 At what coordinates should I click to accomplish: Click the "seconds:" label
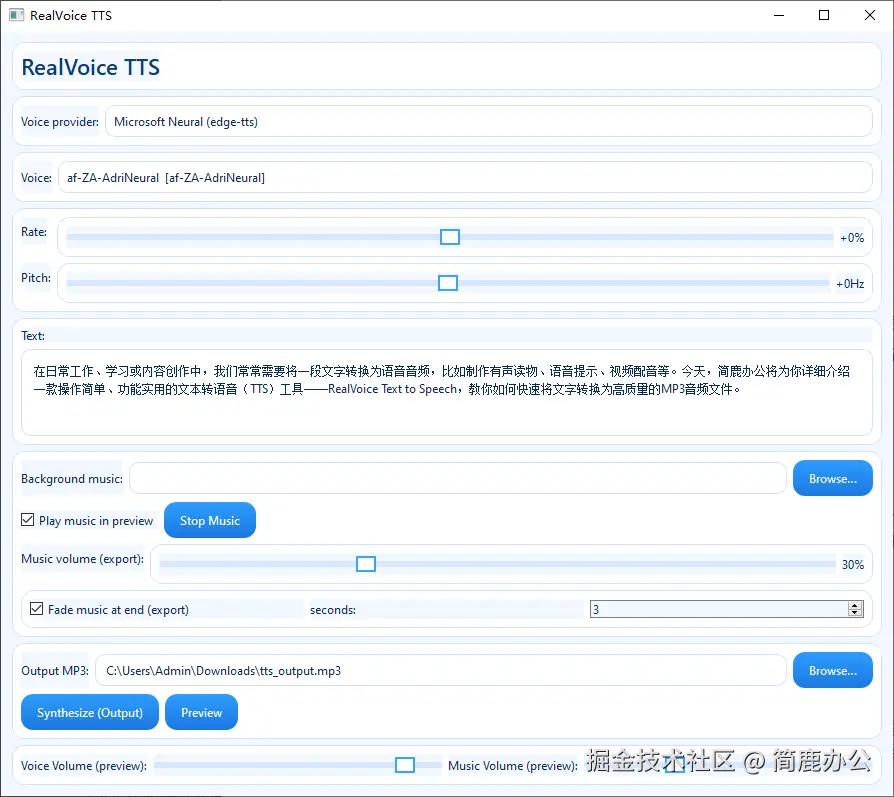[x=333, y=609]
